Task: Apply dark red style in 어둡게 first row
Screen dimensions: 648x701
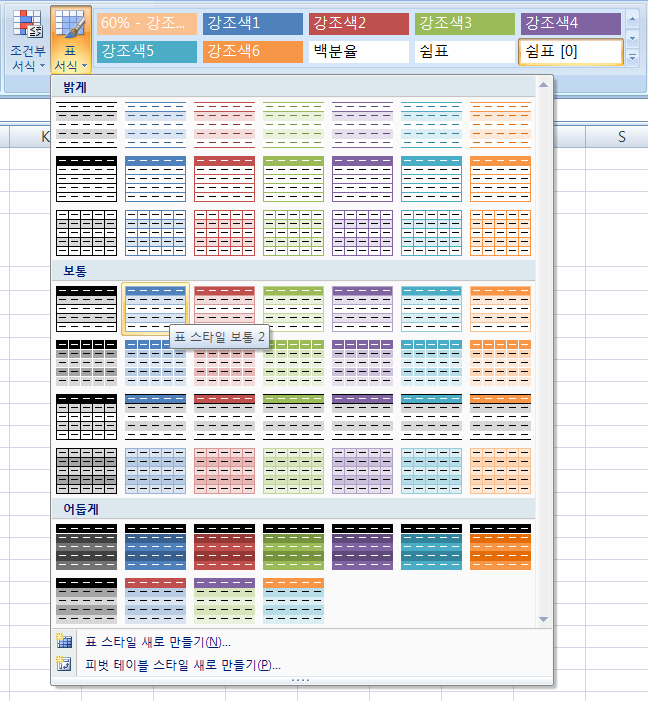Action: point(224,547)
